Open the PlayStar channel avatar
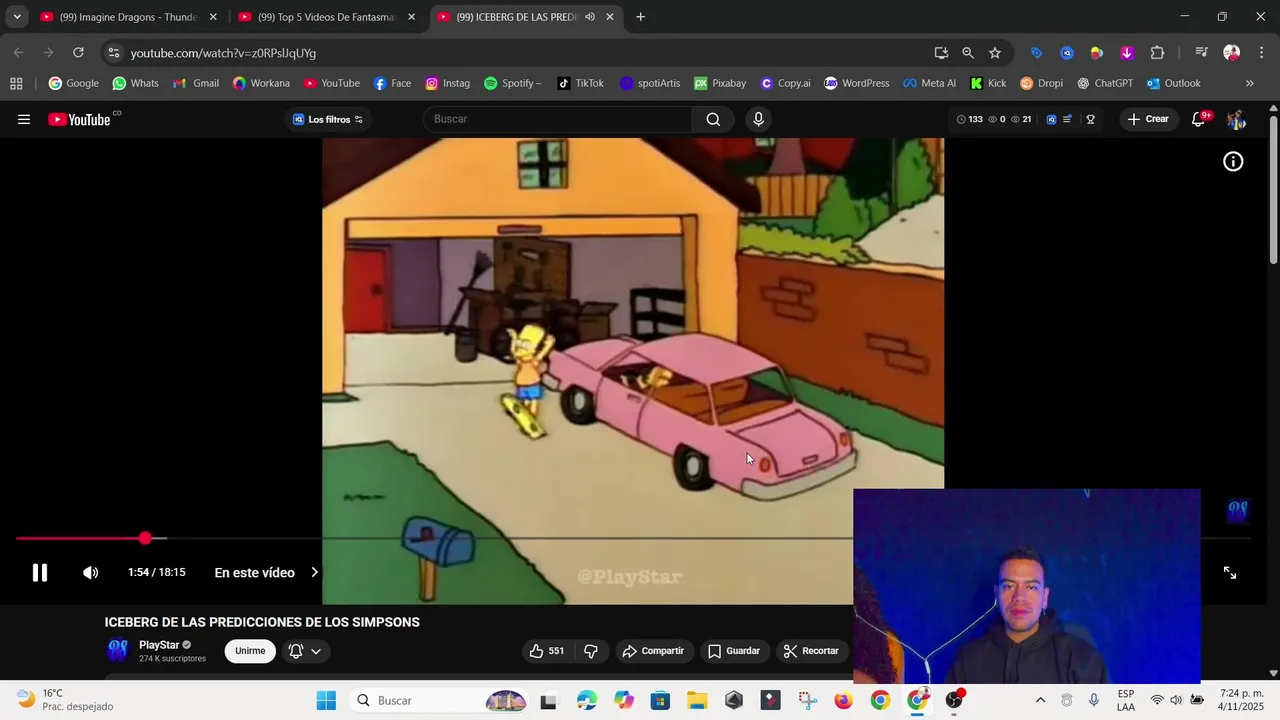Viewport: 1280px width, 720px height. pos(118,651)
